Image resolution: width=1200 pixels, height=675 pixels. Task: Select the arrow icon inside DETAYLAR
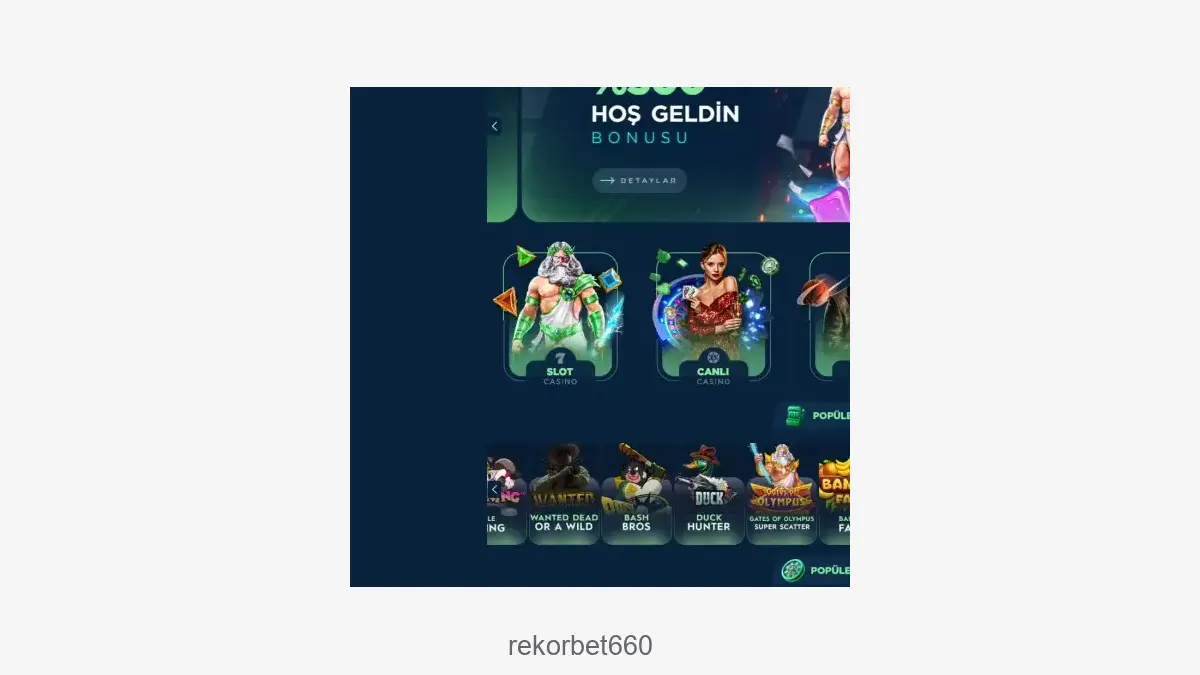coord(607,181)
